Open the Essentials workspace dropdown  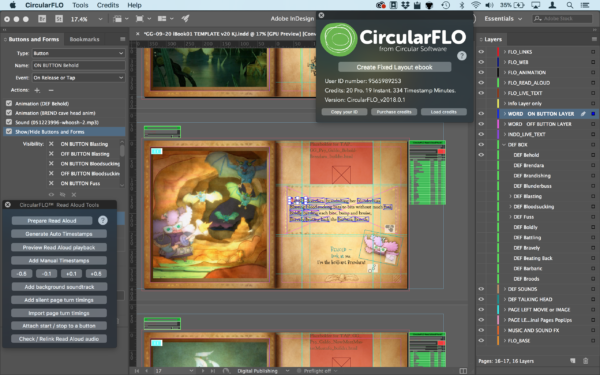pyautogui.click(x=503, y=18)
